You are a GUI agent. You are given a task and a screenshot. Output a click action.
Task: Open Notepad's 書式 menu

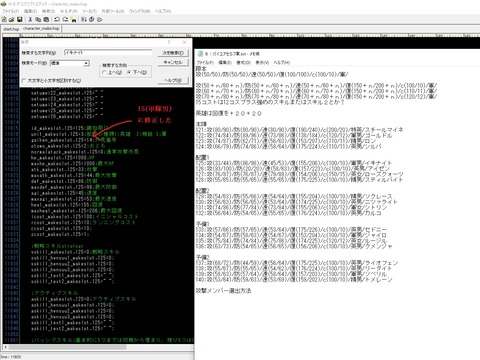point(243,62)
